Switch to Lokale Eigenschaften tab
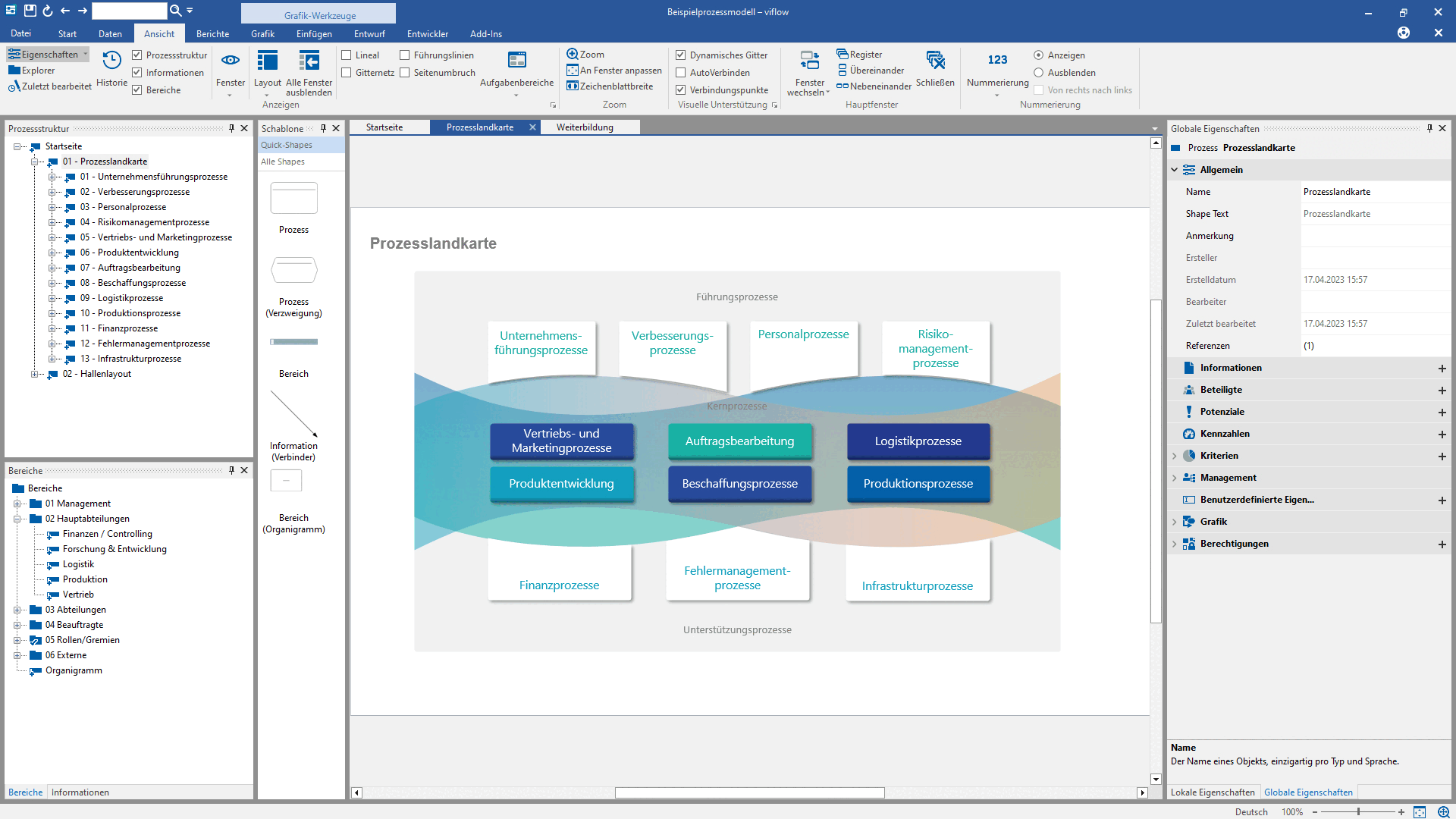 pyautogui.click(x=1213, y=792)
